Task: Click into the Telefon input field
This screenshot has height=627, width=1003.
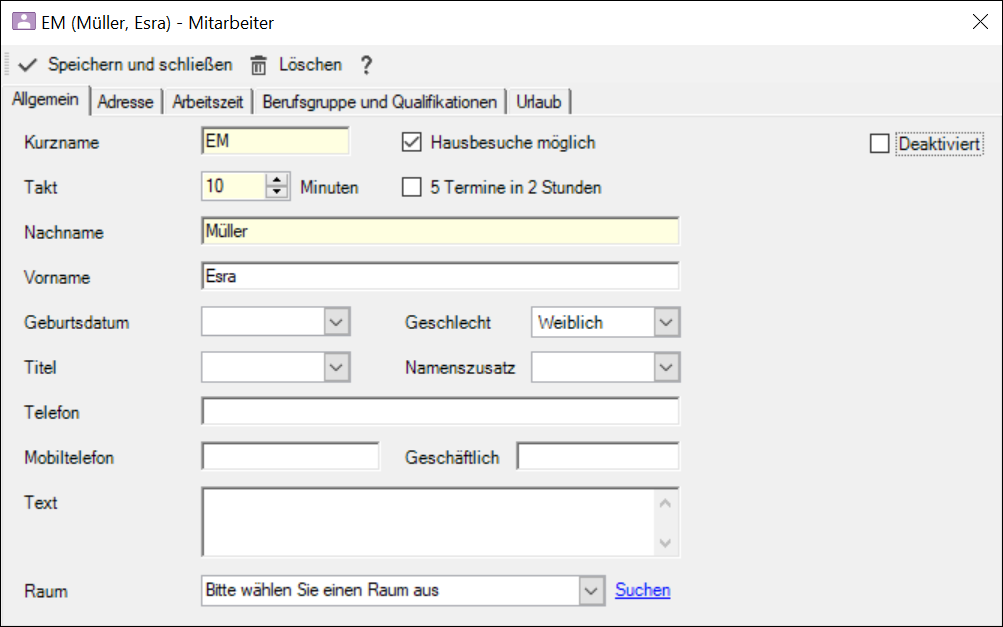Action: pos(440,412)
